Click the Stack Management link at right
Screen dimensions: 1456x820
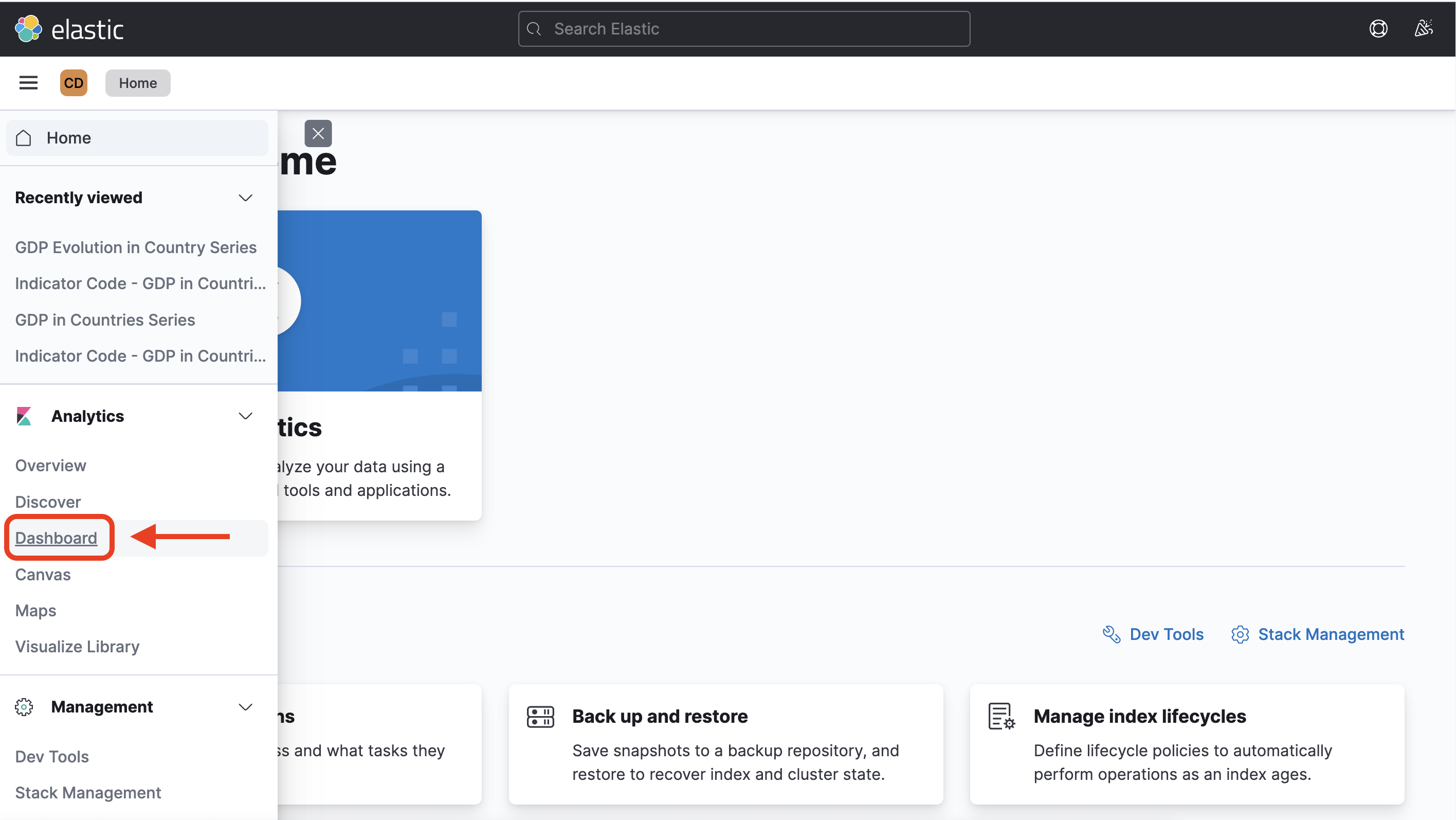(x=1318, y=634)
